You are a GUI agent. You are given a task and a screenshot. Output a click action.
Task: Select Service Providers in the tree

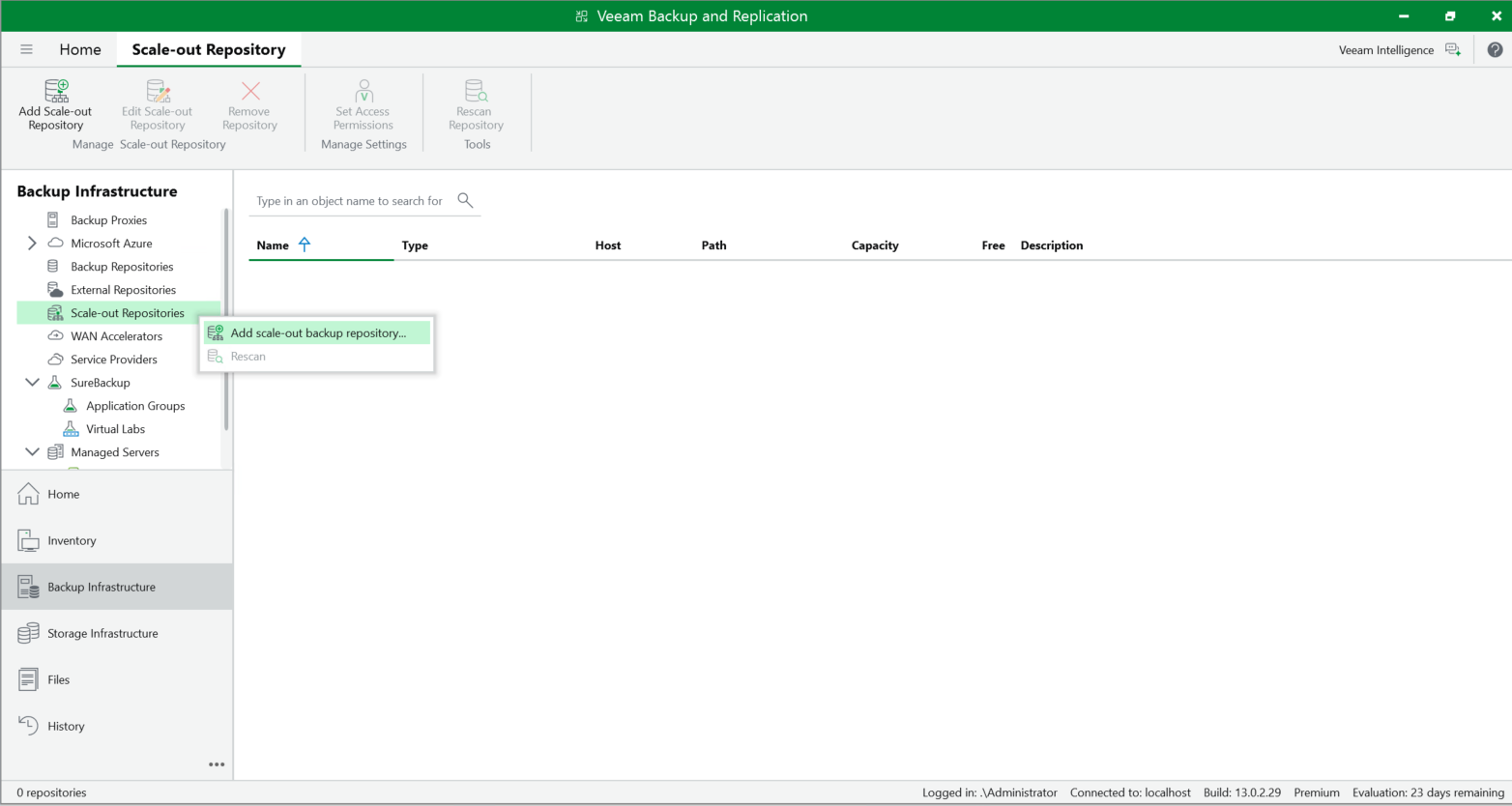(113, 360)
